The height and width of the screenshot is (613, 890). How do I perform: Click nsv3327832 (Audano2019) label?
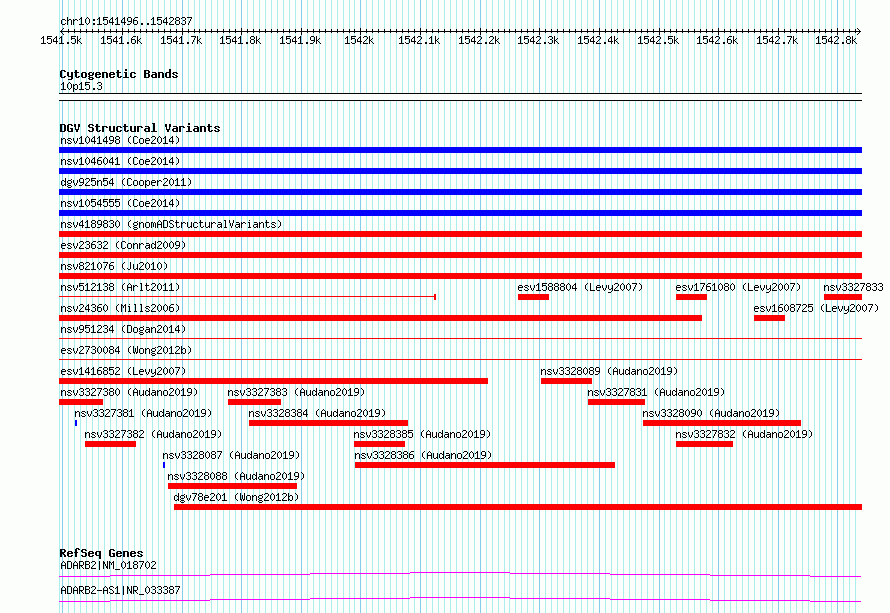coord(744,434)
